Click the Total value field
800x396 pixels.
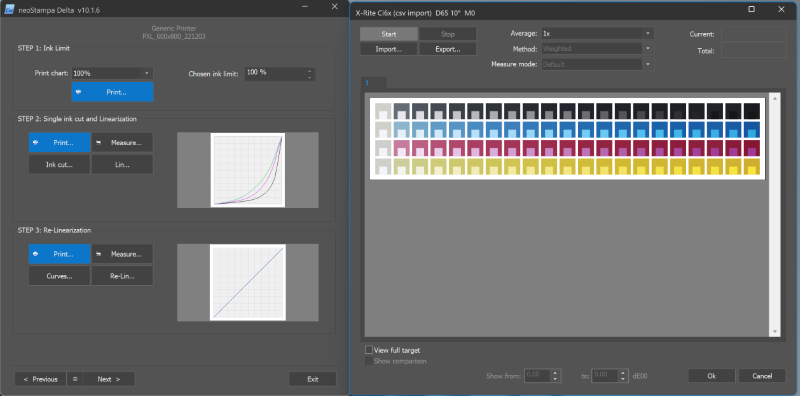tap(753, 51)
